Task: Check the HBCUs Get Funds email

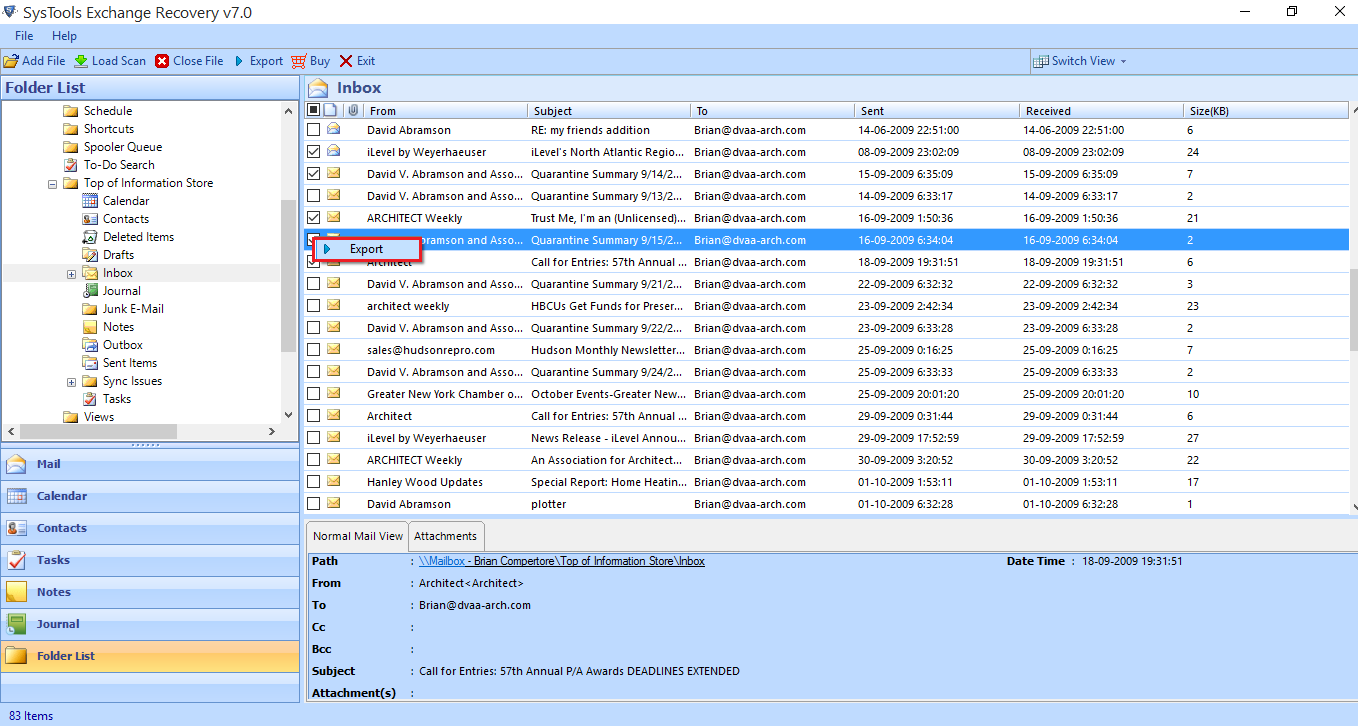Action: pyautogui.click(x=314, y=306)
